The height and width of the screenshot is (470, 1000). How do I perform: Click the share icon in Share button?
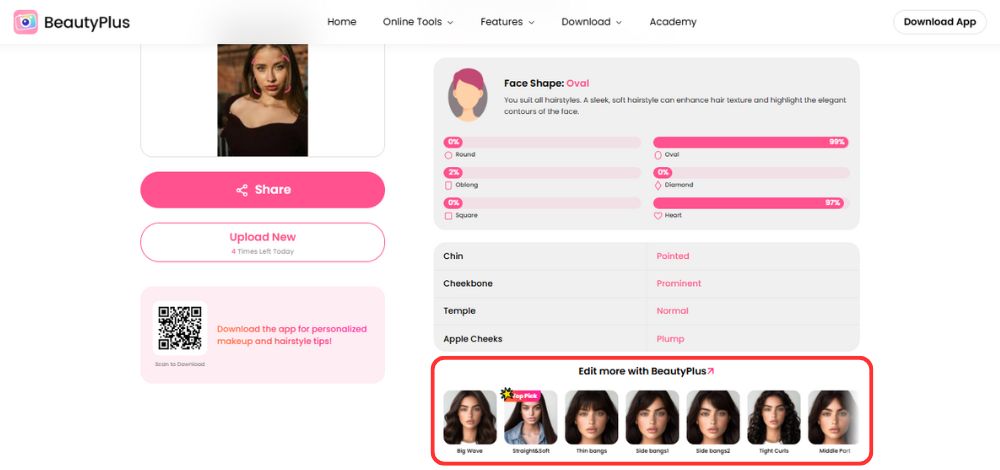(242, 190)
